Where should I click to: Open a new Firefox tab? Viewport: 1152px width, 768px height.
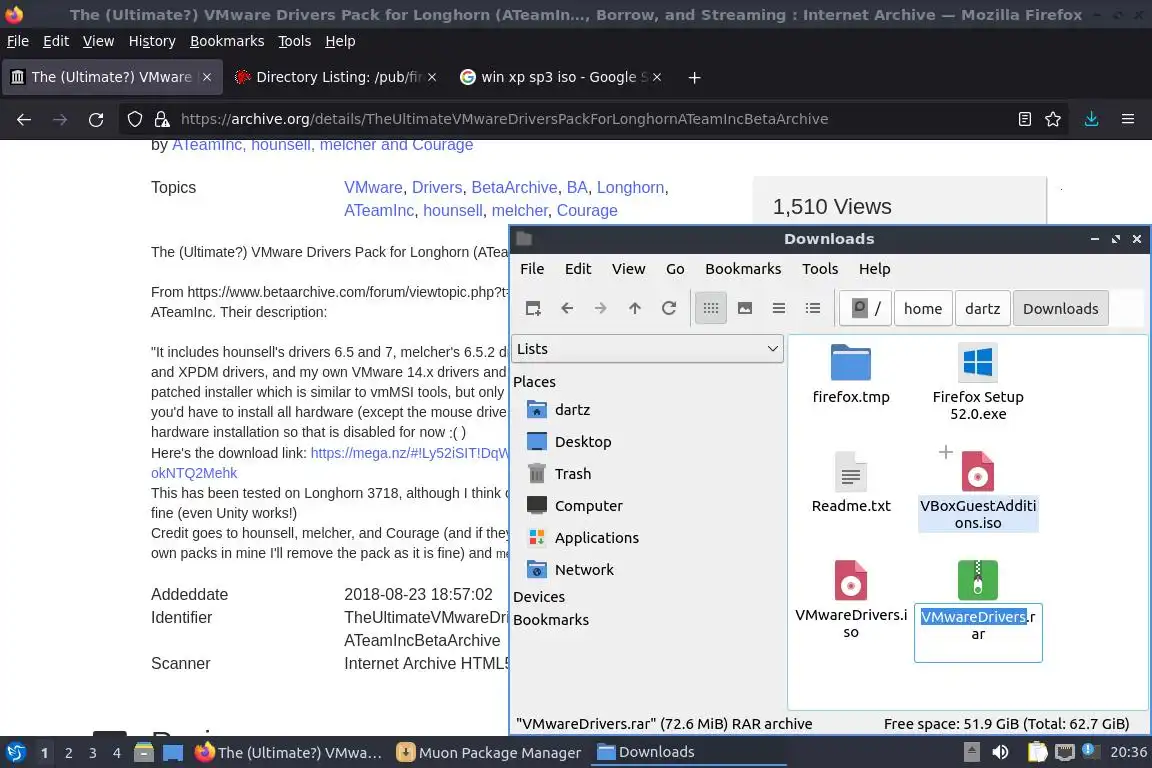(694, 77)
